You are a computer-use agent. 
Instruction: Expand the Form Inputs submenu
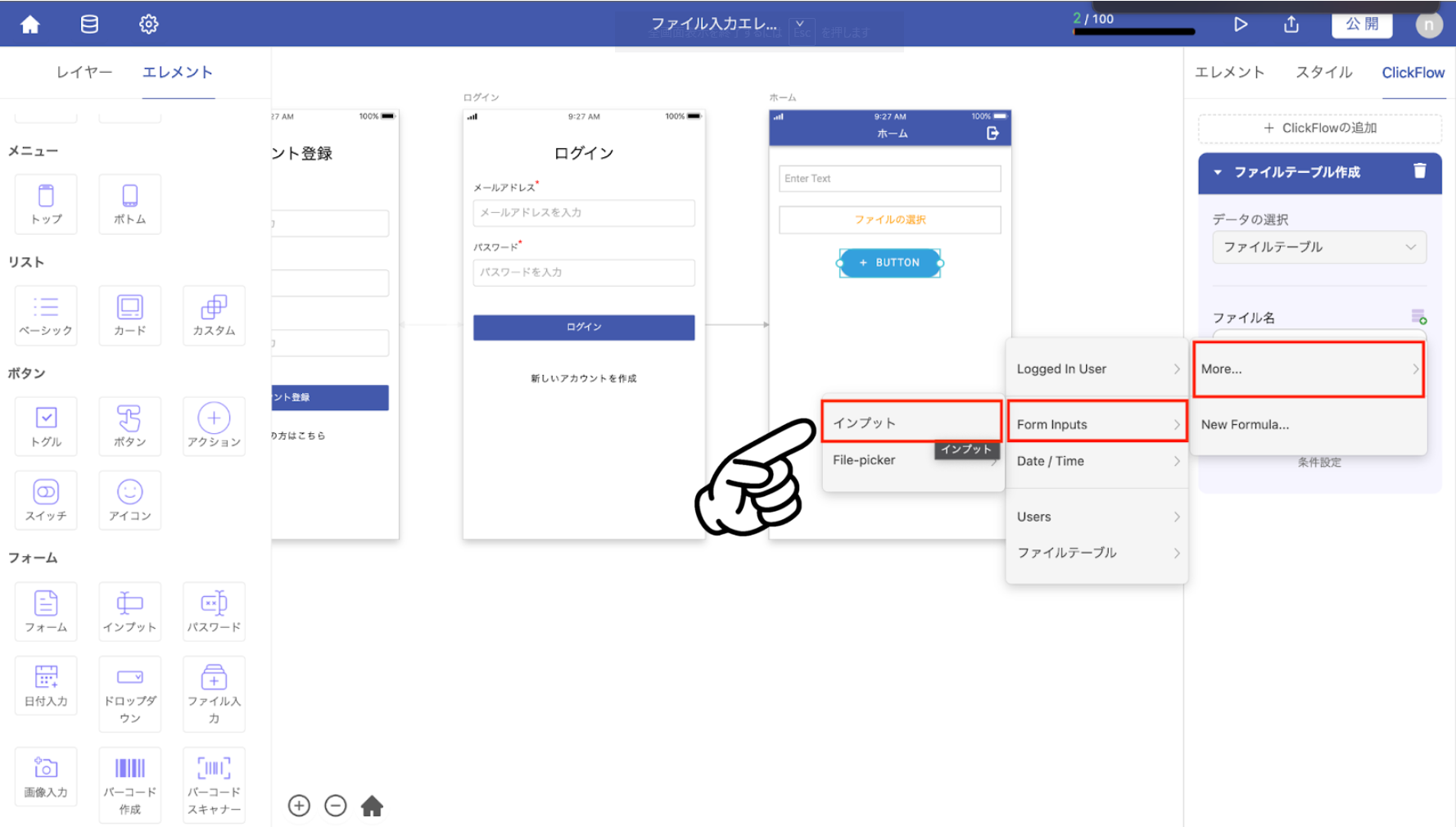tap(1097, 424)
